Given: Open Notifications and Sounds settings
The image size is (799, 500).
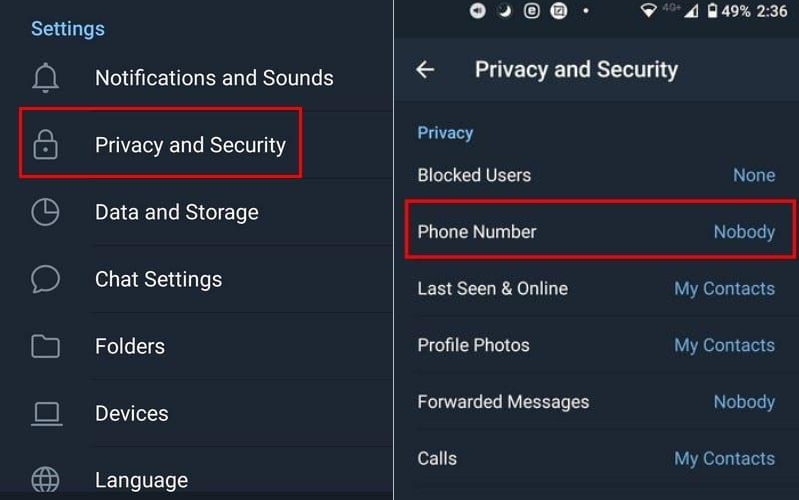Looking at the screenshot, I should 214,78.
